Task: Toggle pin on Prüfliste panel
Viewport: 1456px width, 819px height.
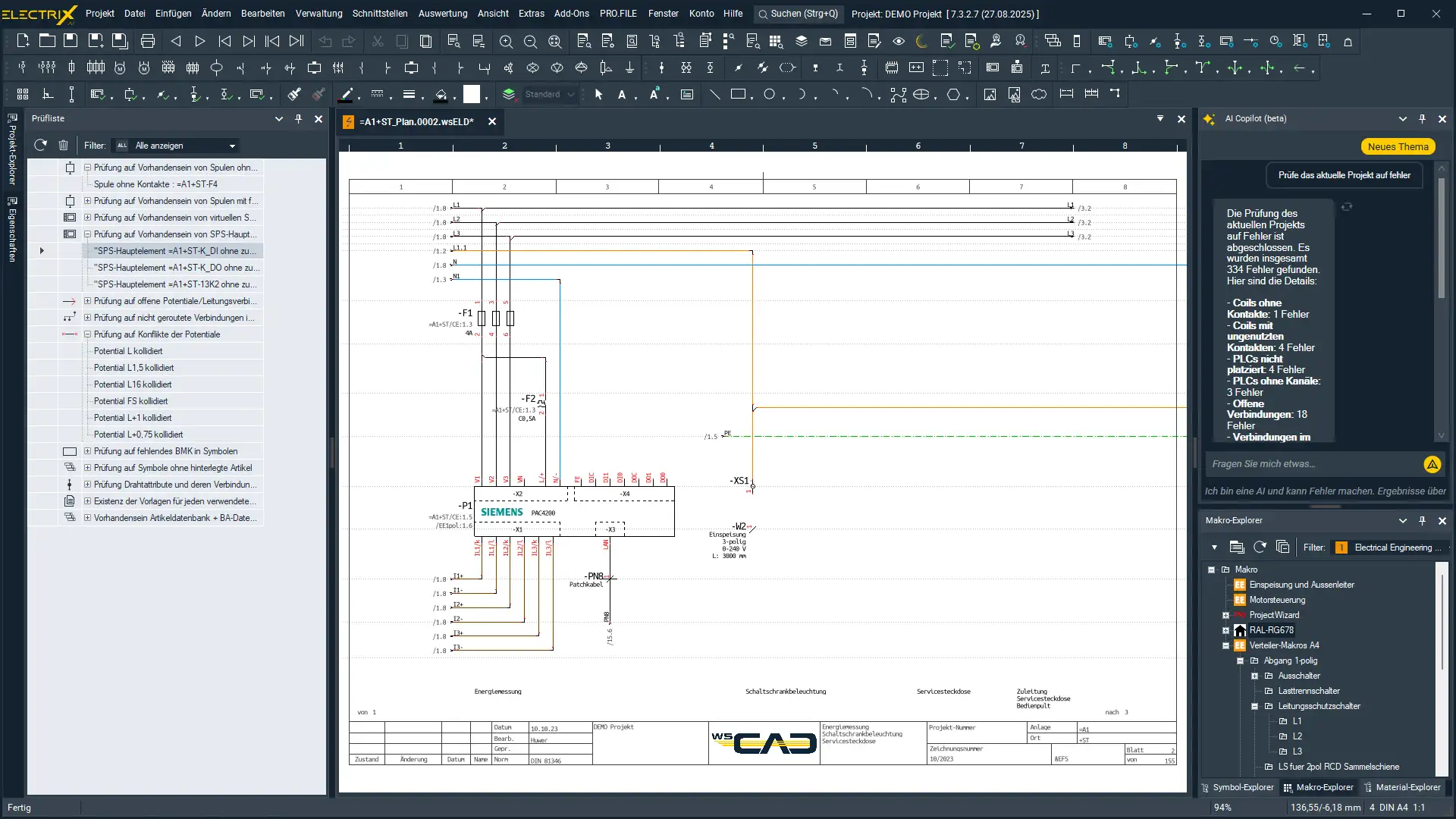Action: [x=298, y=119]
